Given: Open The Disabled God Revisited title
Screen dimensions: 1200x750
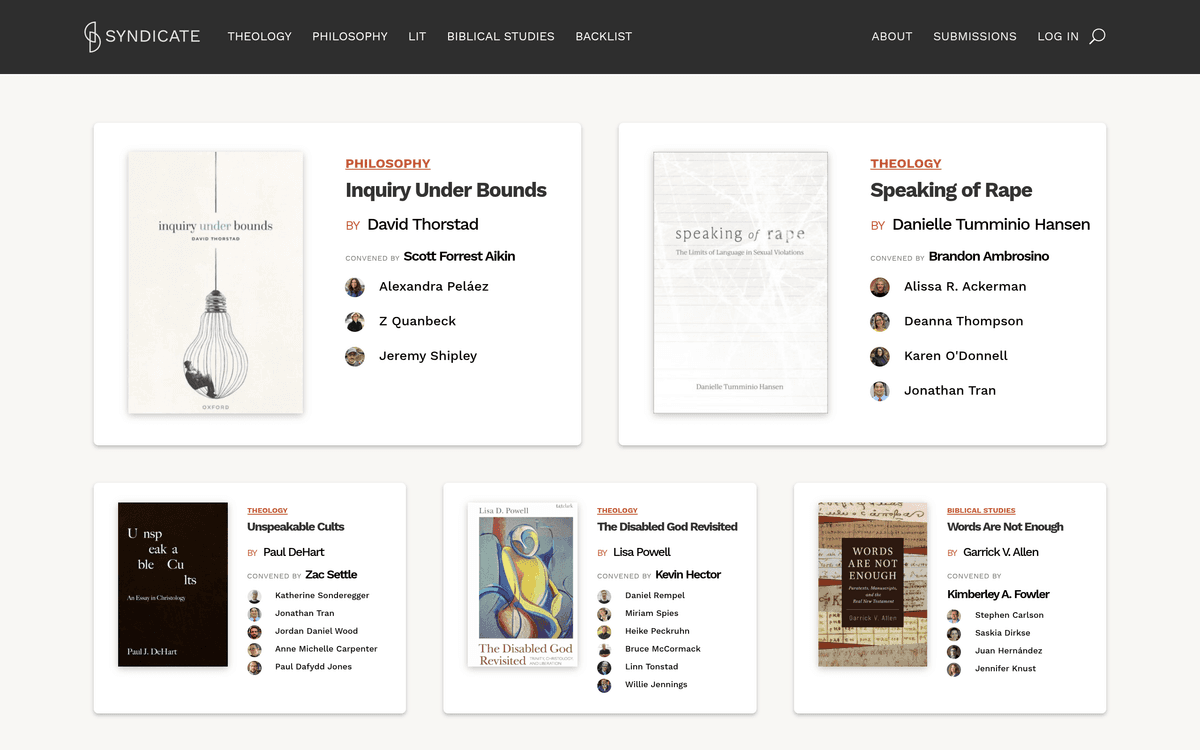Looking at the screenshot, I should coord(667,527).
